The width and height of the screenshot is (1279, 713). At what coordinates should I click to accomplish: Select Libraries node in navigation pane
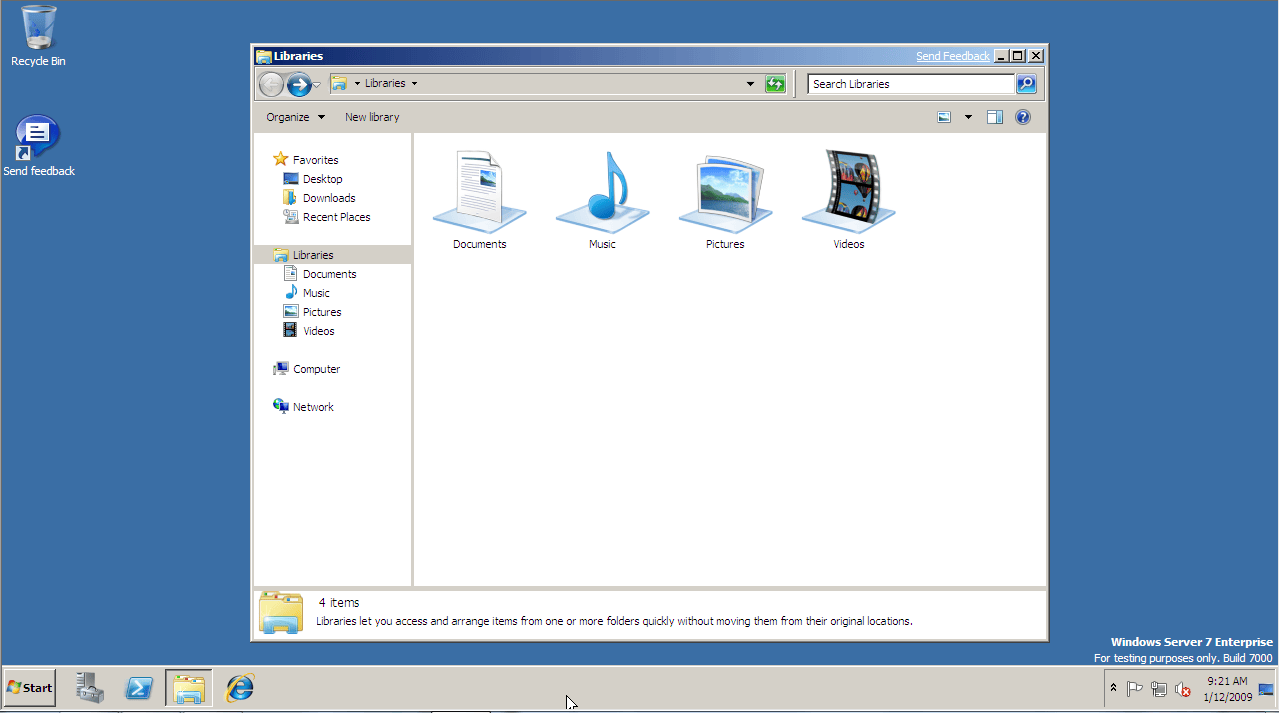pos(332,255)
